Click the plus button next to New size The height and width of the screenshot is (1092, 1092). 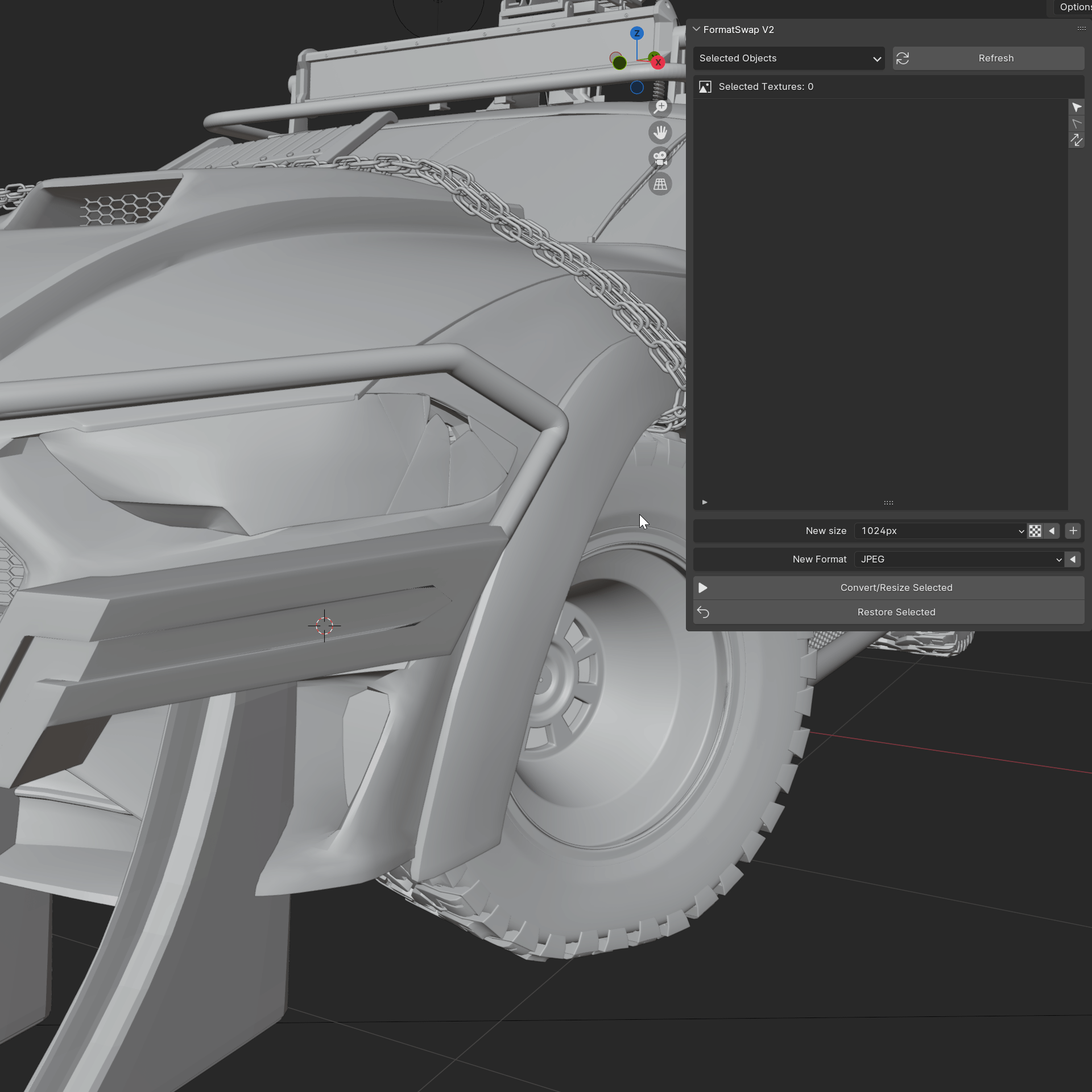[x=1073, y=531]
